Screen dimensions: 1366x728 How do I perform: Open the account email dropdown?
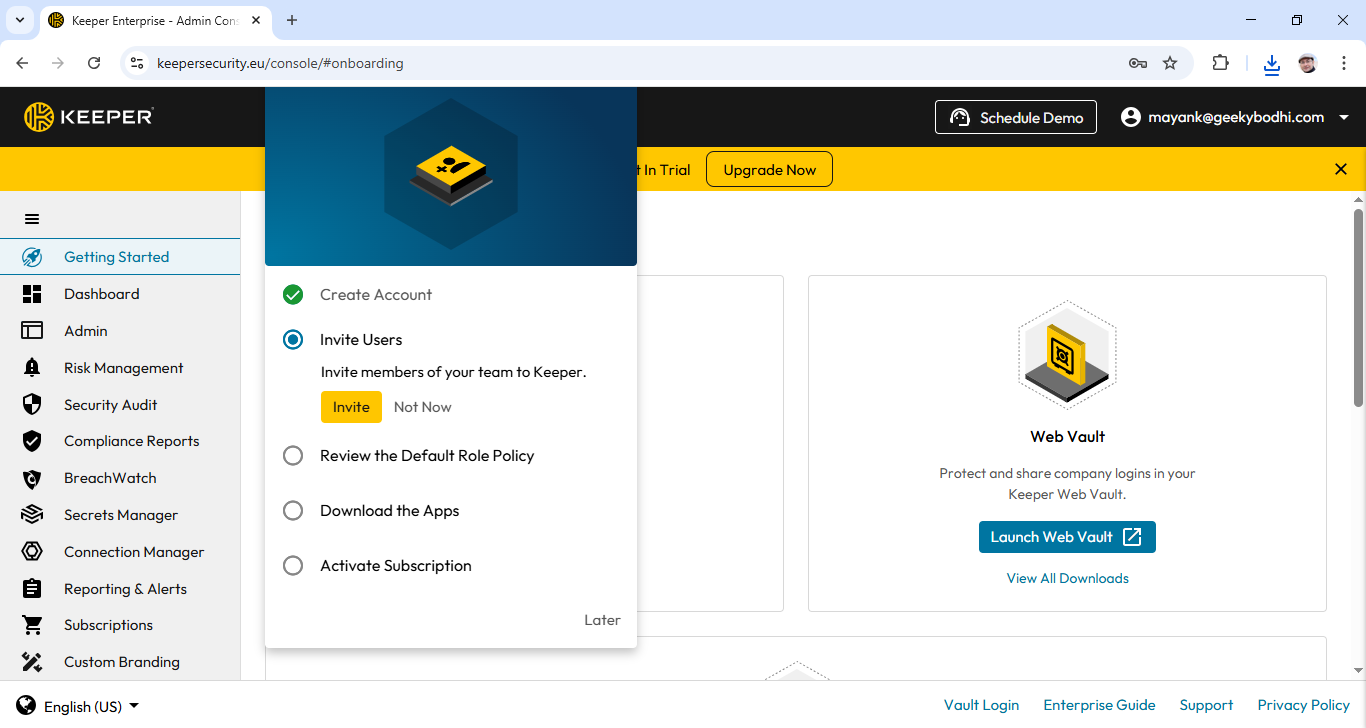1236,117
